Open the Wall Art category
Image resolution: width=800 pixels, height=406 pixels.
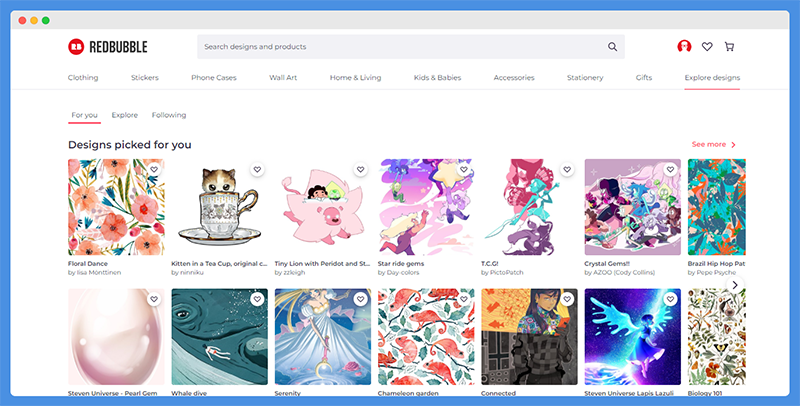[283, 78]
